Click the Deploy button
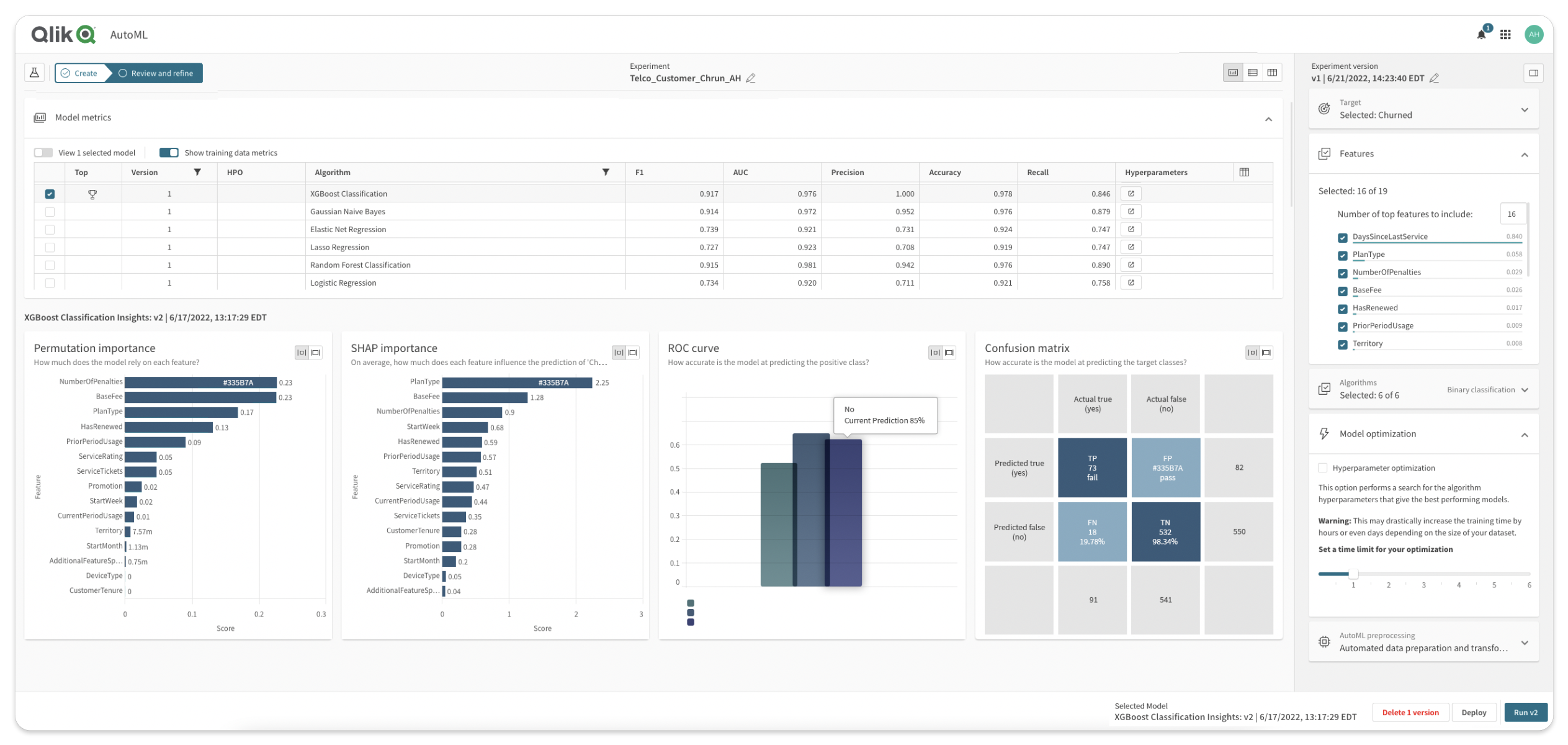Screen dimensions: 1568x745 click(1474, 712)
